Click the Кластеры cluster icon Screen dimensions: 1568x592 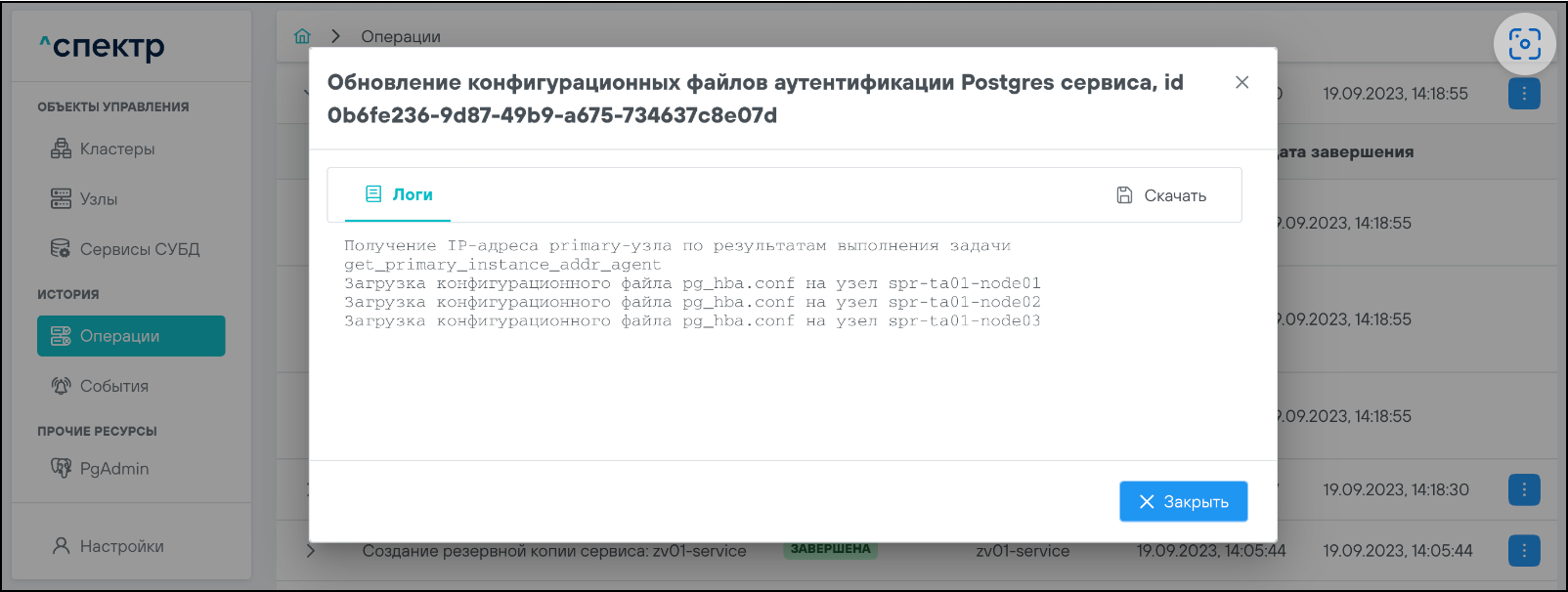pos(61,148)
